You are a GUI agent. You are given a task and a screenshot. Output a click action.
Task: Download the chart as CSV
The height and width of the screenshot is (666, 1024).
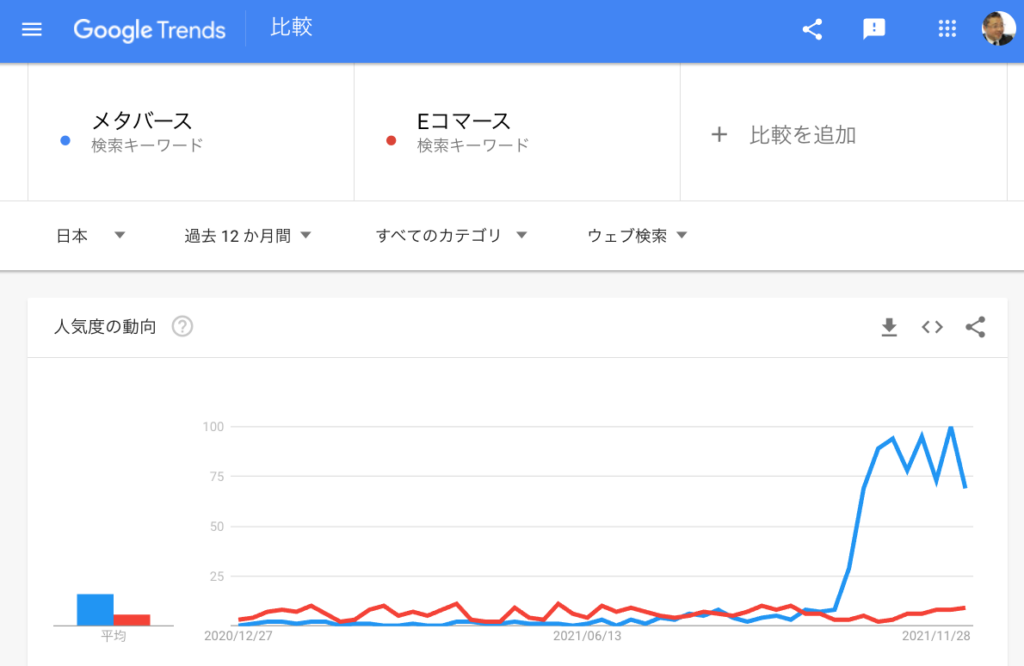click(x=889, y=327)
